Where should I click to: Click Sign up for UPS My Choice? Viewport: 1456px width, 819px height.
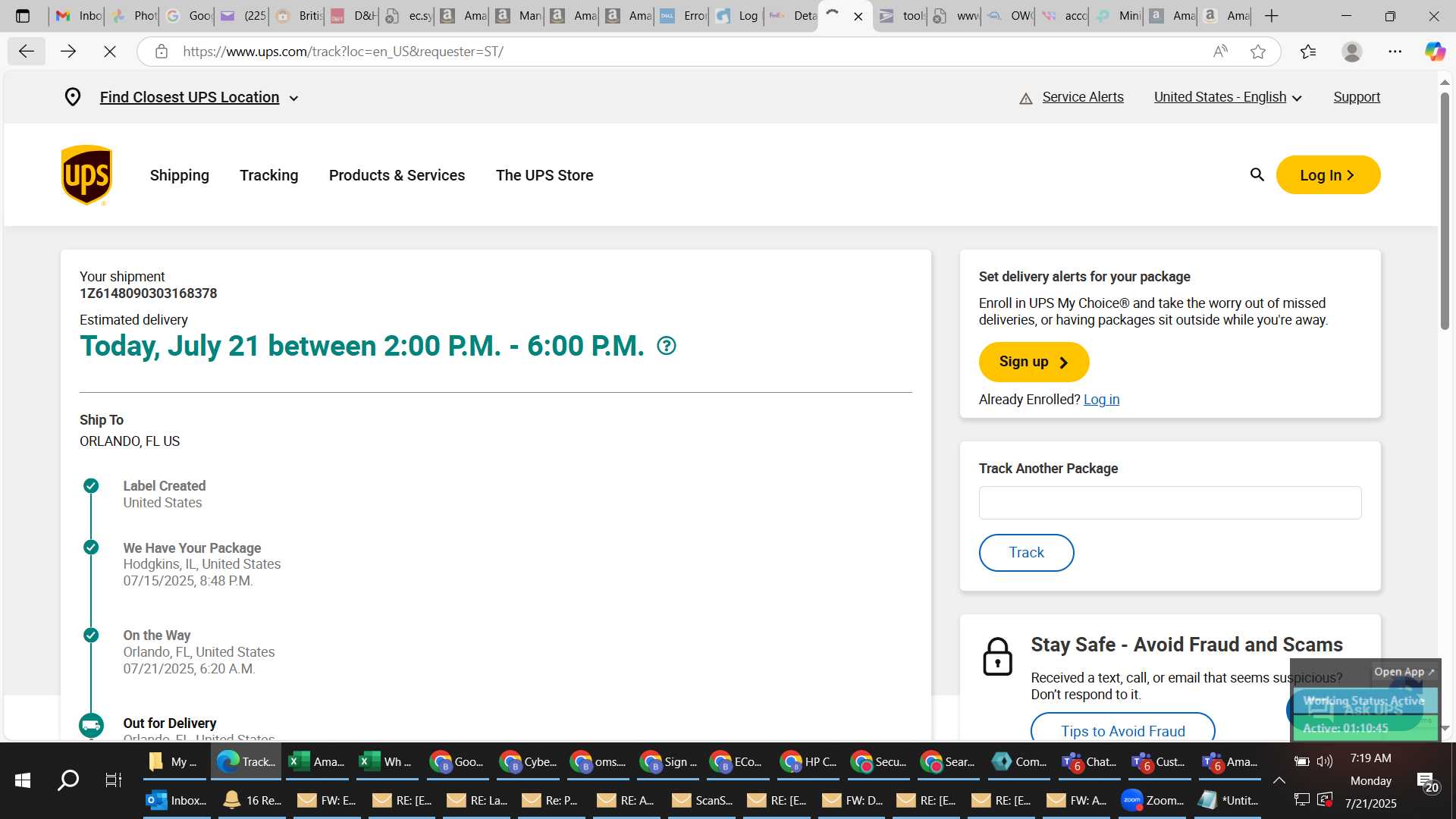[x=1034, y=362]
